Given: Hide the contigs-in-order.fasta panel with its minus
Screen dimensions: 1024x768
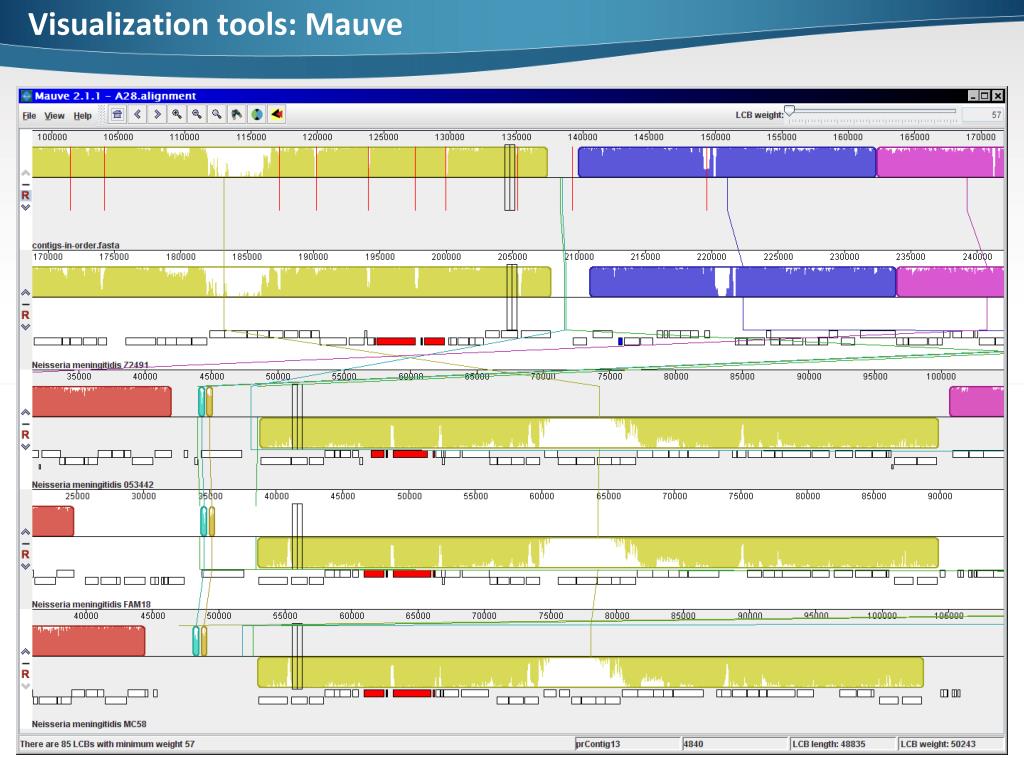Looking at the screenshot, I should pyautogui.click(x=25, y=185).
